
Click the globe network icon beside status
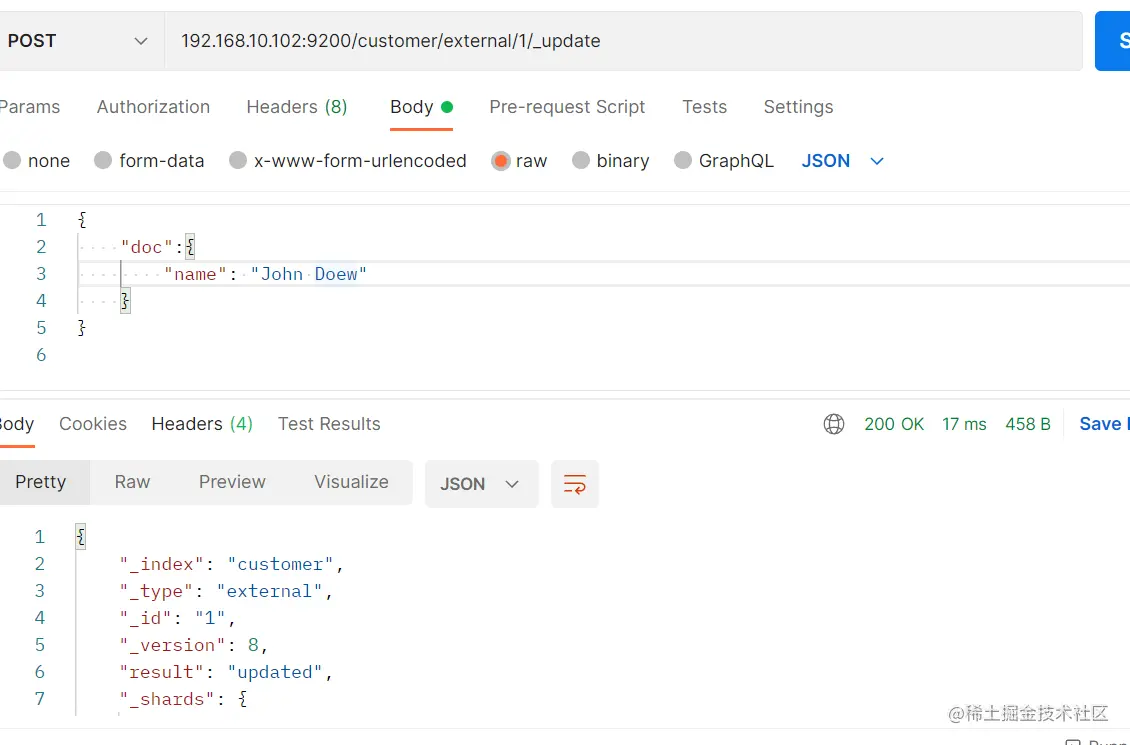click(834, 424)
